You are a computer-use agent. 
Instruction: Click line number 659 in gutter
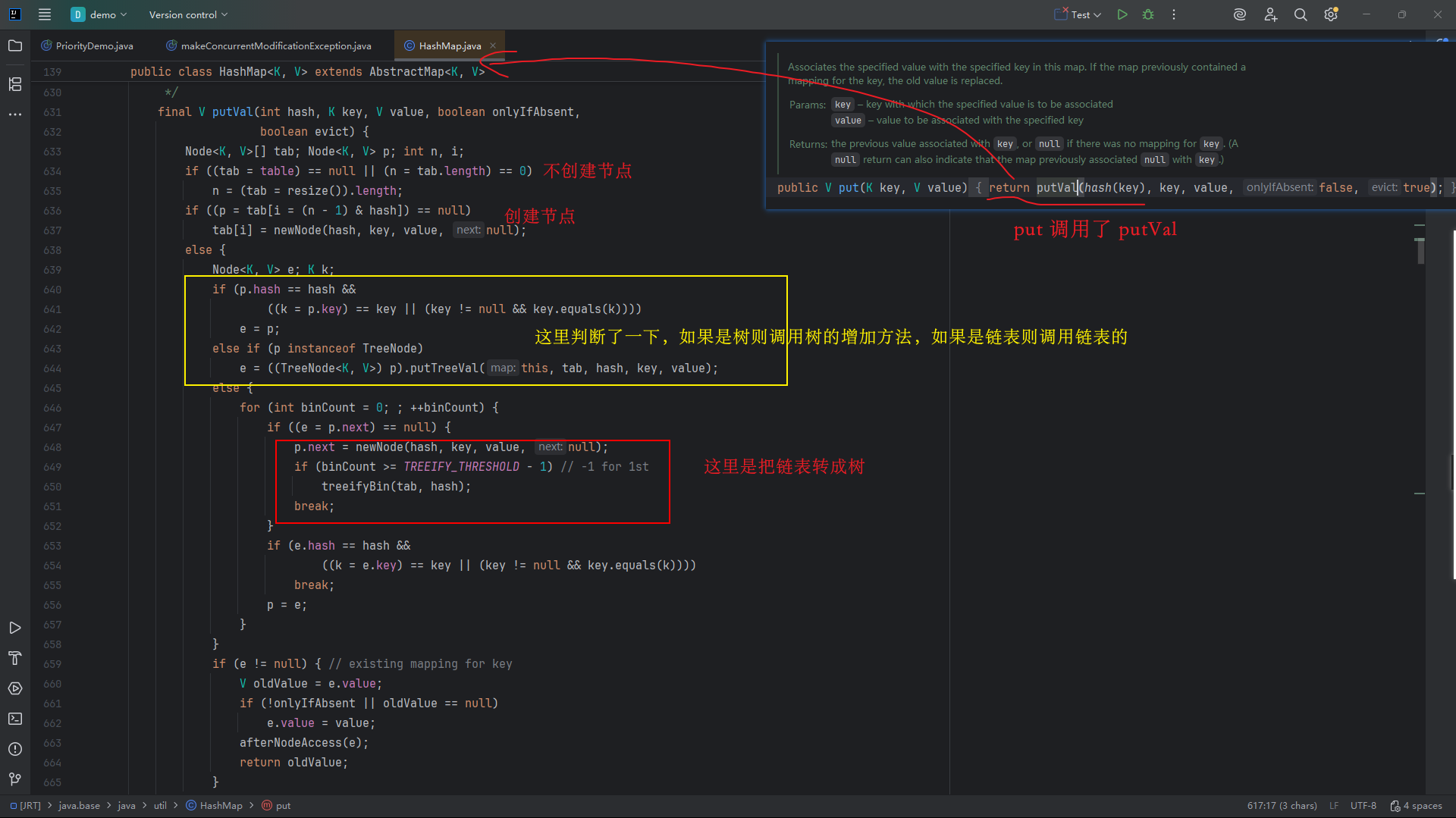[52, 664]
